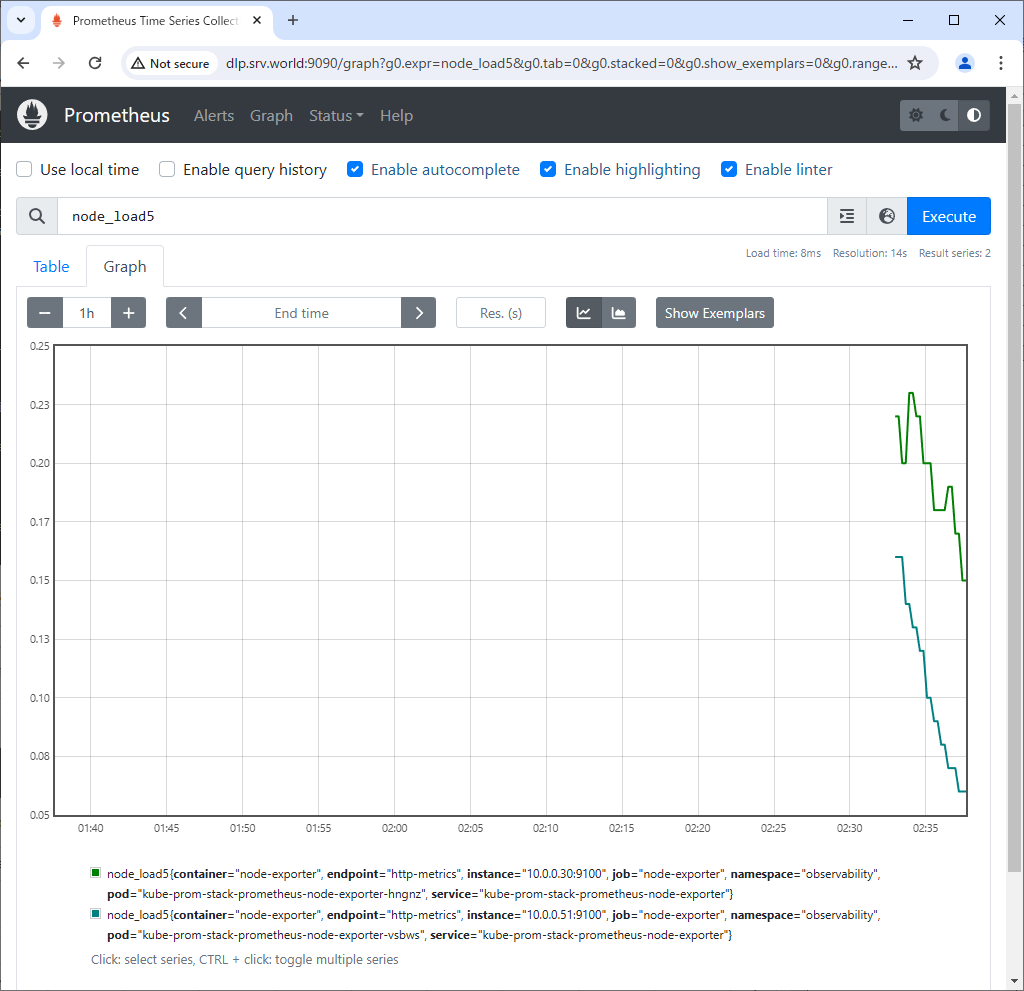Move end time forward with right chevron
Screen dimensions: 1024x991
click(x=419, y=313)
